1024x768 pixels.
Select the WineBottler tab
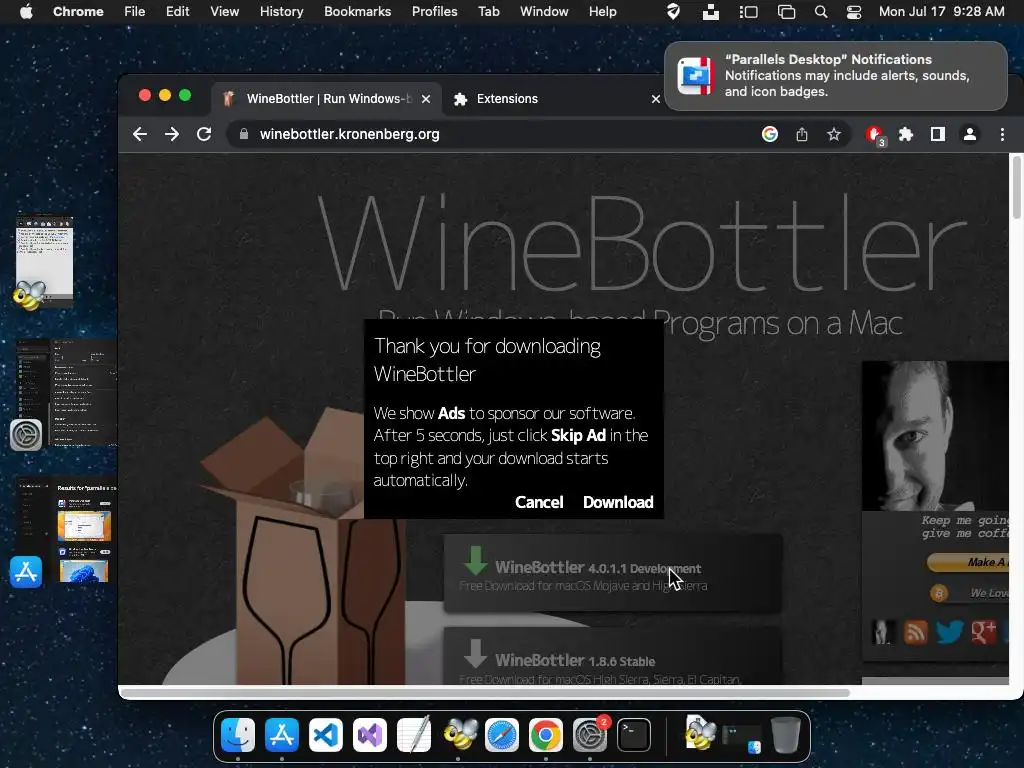tap(329, 99)
